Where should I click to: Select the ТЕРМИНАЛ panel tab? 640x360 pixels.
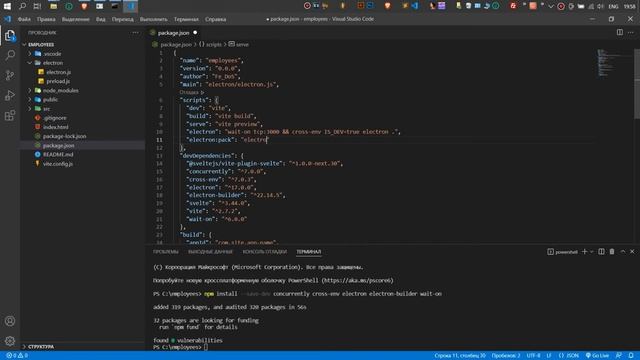click(x=309, y=252)
